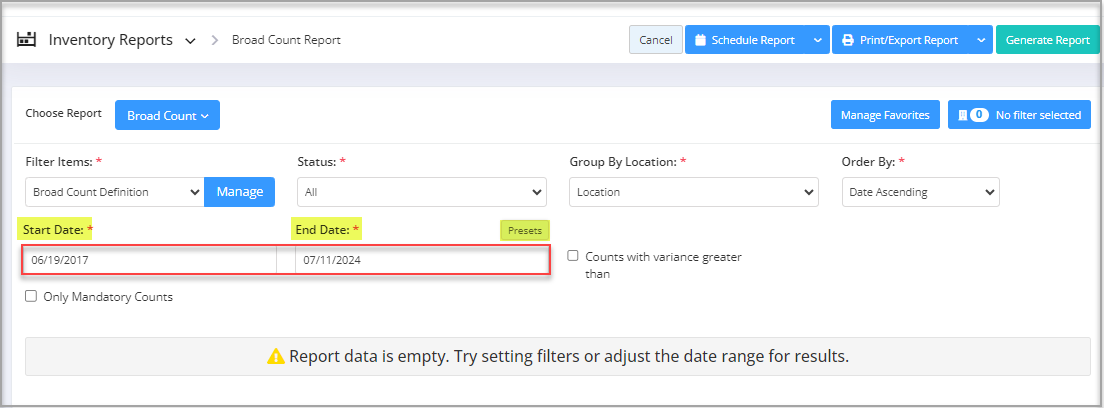
Task: Open the Group By Location dropdown
Action: (x=693, y=192)
